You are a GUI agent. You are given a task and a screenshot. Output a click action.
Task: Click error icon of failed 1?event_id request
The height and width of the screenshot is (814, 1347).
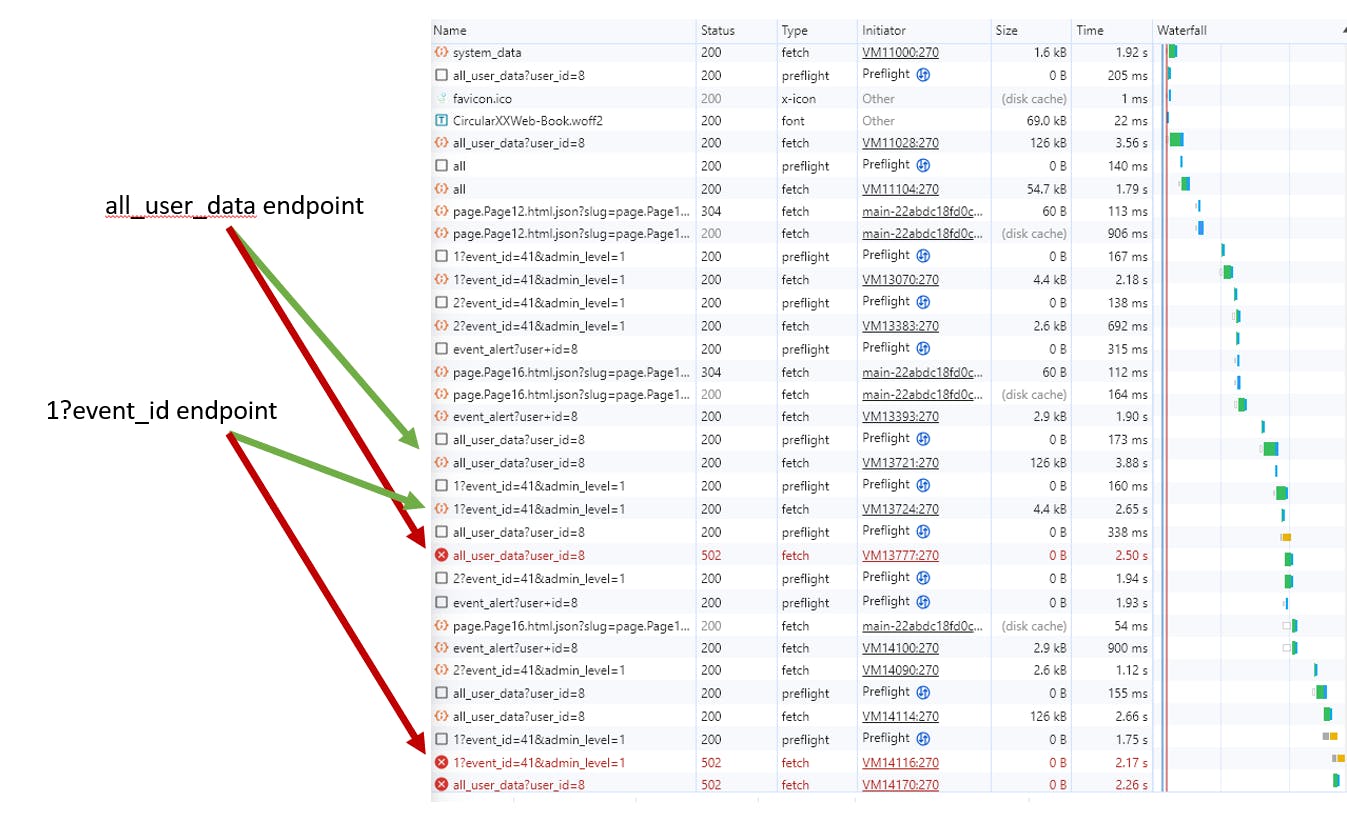click(441, 763)
